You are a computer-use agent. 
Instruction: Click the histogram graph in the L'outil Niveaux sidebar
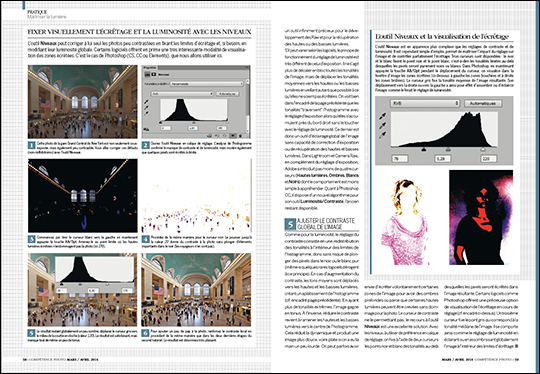point(444,129)
